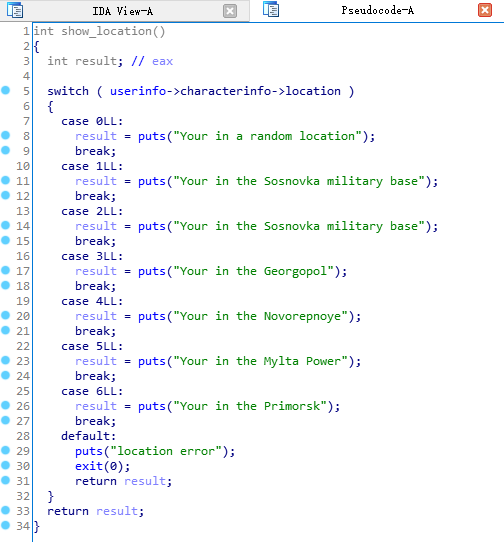Click the IDA View-A tab document icon

tap(15, 10)
